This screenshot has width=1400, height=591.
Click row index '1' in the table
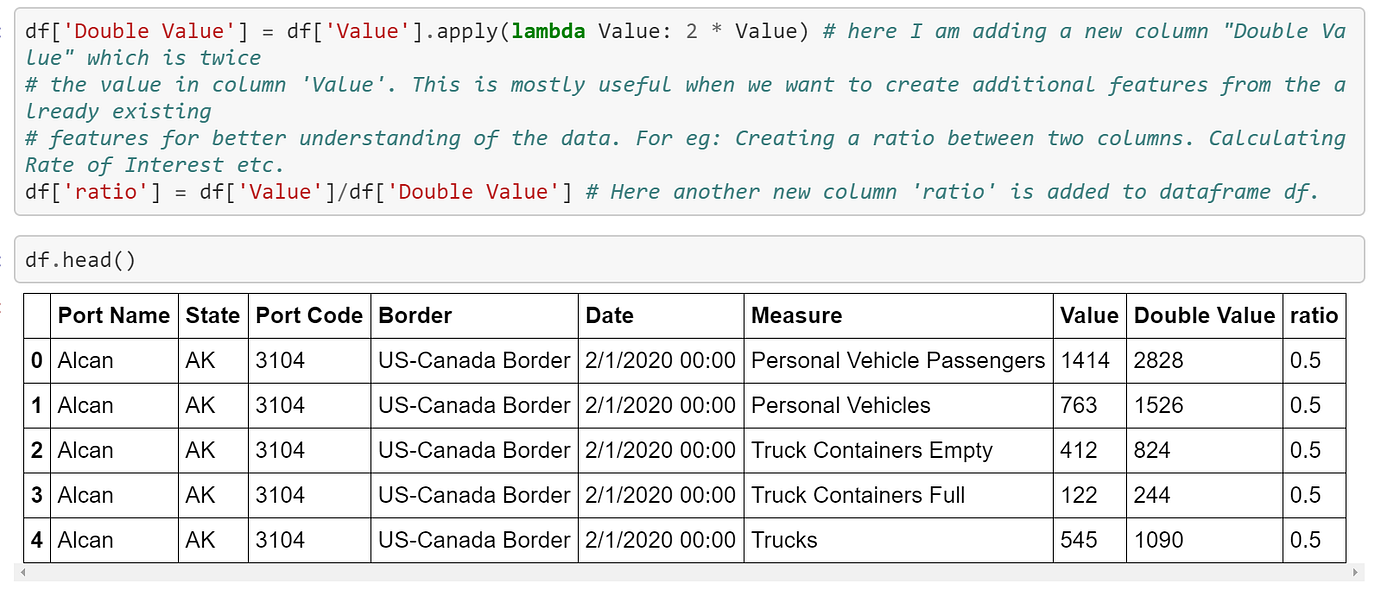[x=37, y=405]
